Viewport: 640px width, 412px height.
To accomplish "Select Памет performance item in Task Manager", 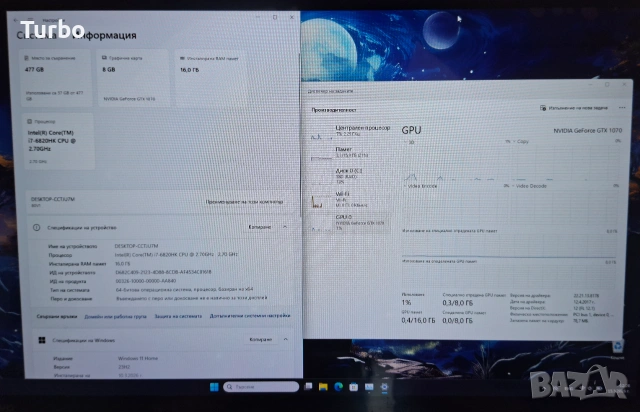I will coord(350,153).
